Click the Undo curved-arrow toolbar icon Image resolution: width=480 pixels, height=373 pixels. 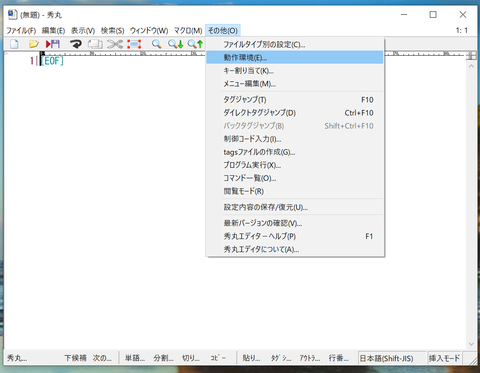coord(76,44)
